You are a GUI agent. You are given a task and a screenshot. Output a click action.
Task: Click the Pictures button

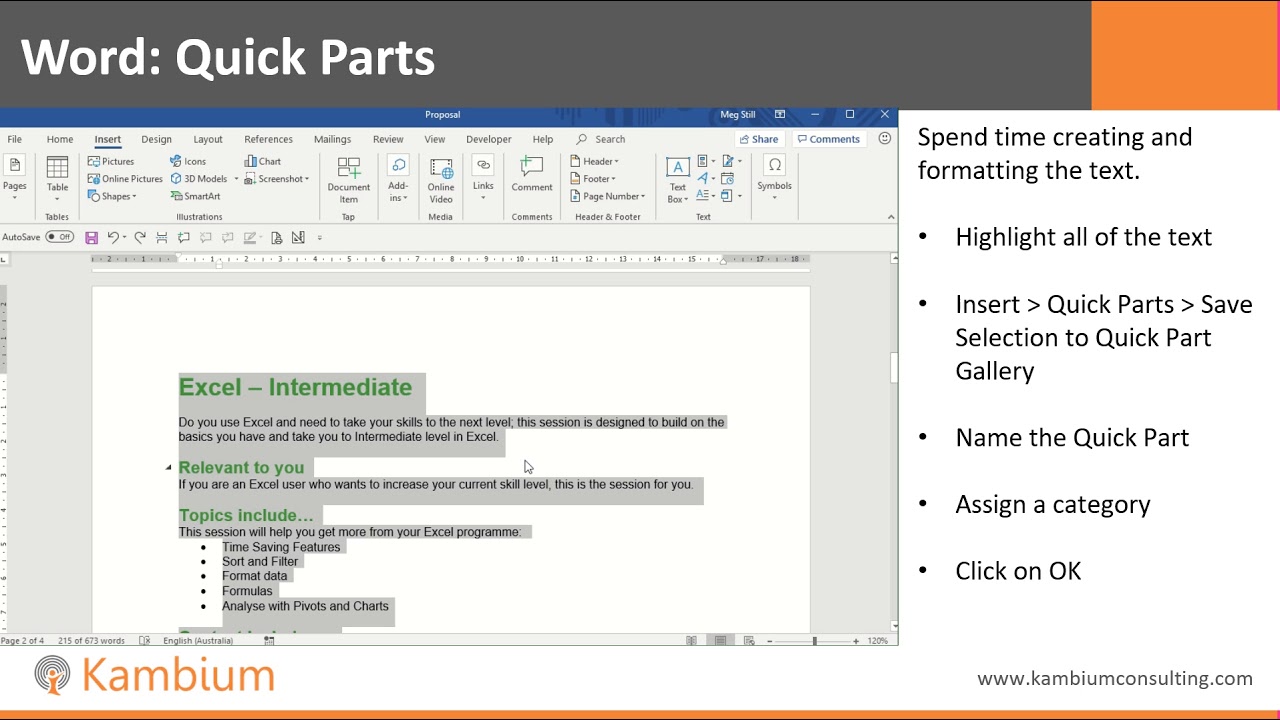pos(111,161)
